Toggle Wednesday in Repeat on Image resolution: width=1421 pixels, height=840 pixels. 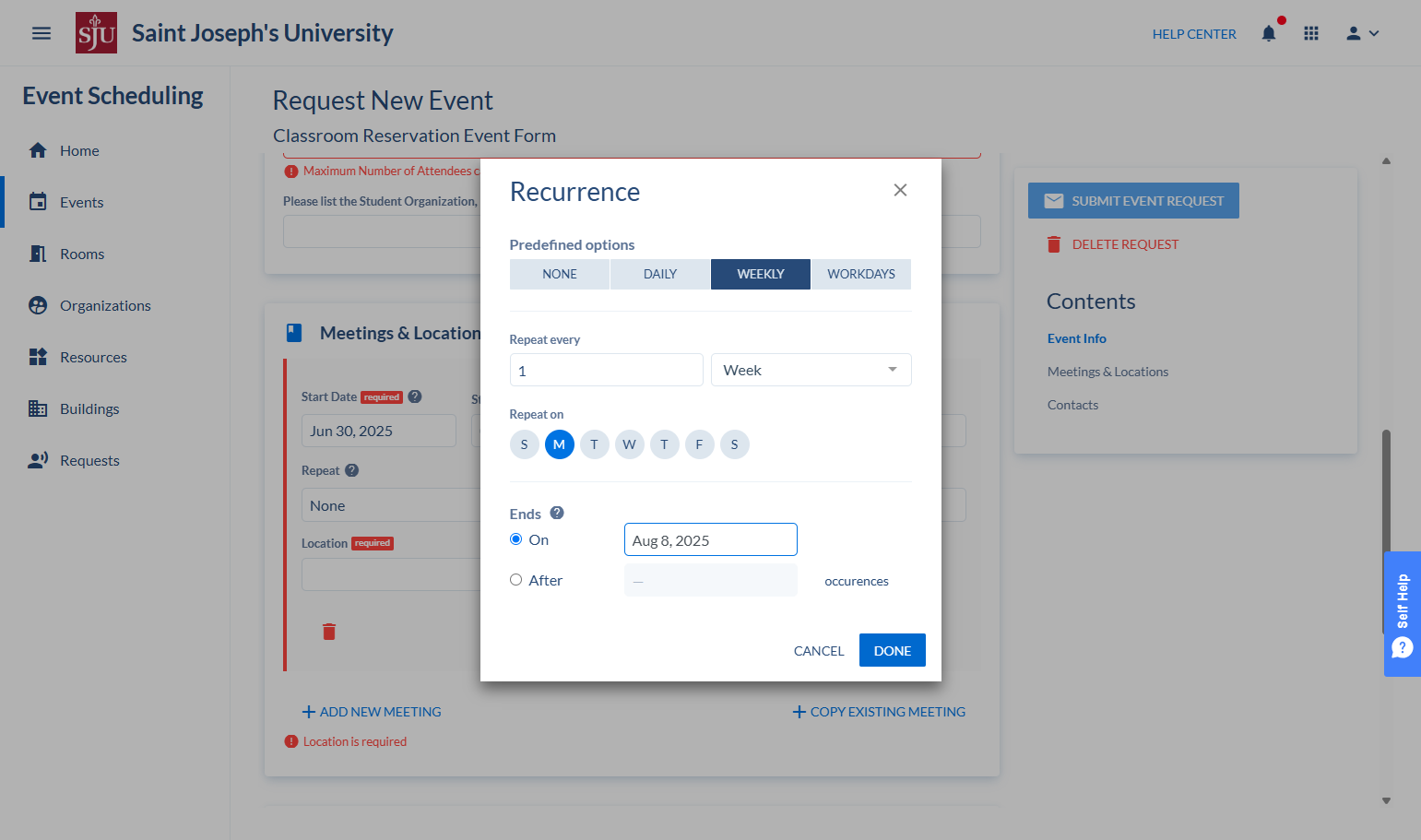[630, 444]
